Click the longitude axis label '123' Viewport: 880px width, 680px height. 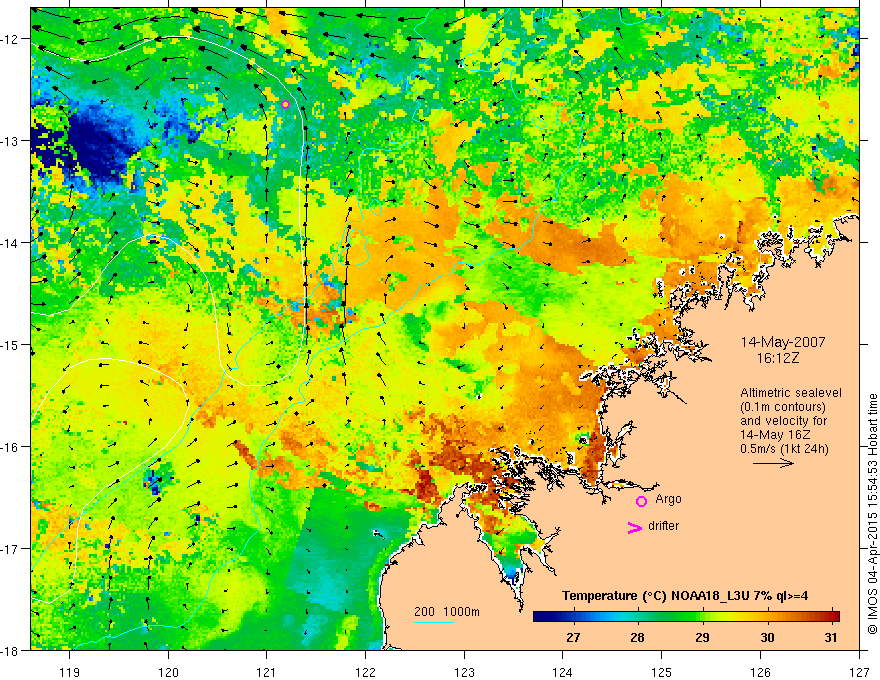coord(464,672)
